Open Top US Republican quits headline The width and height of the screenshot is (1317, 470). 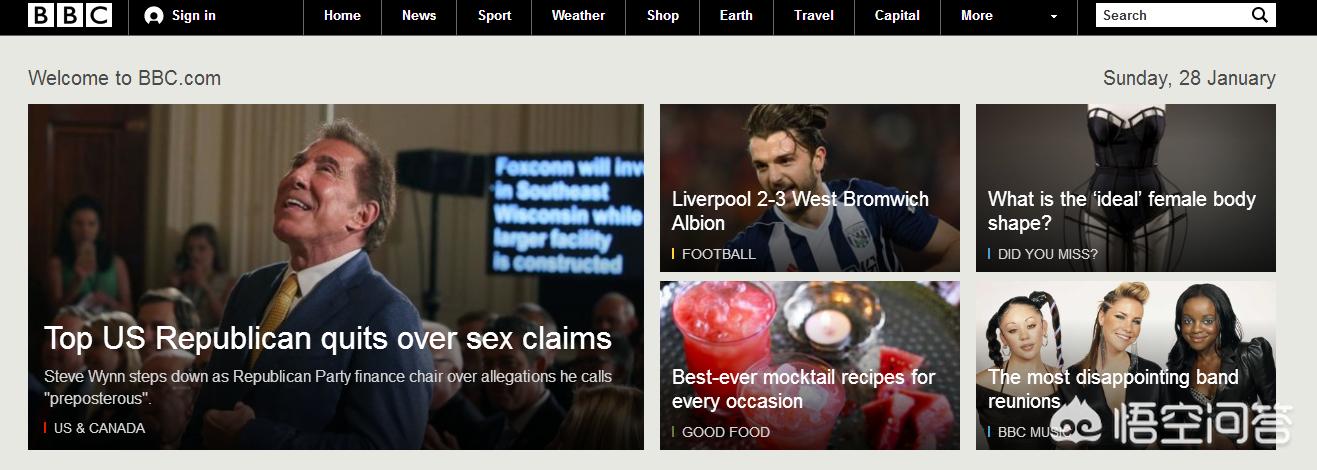click(328, 338)
